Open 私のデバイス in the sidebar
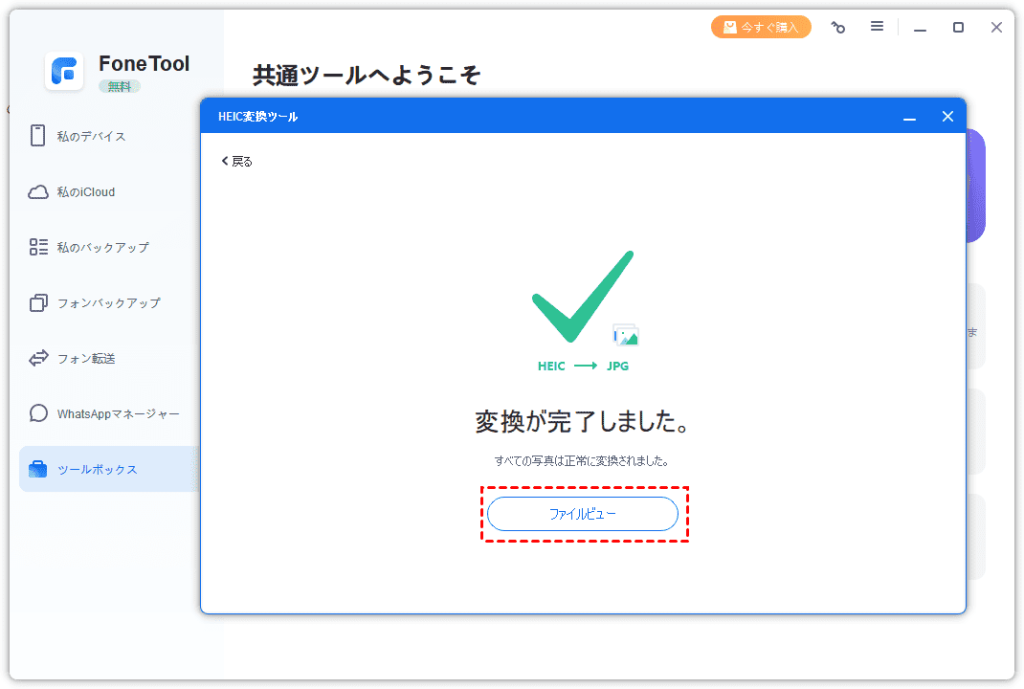1024x689 pixels. [x=91, y=136]
